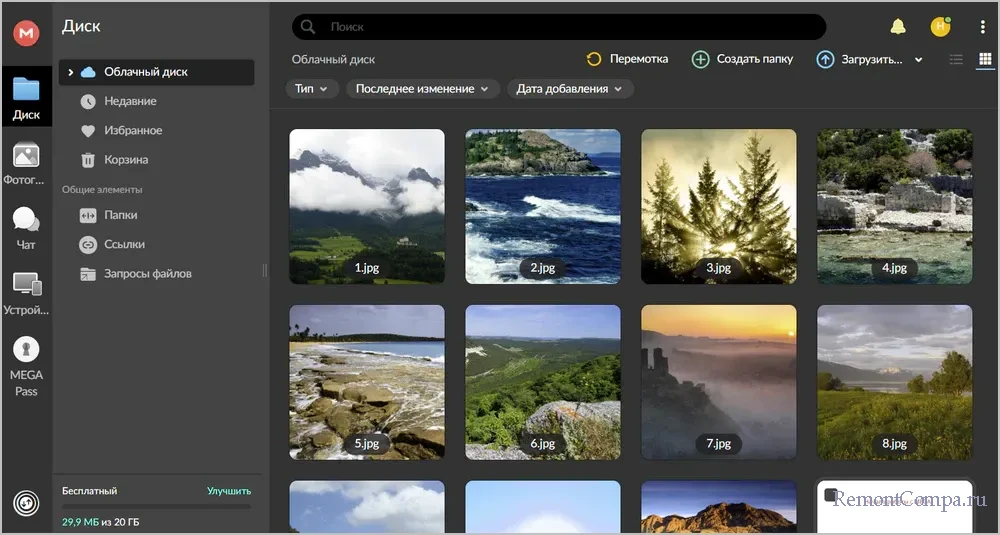
Task: Click the user avatar icon
Action: pyautogui.click(x=940, y=27)
